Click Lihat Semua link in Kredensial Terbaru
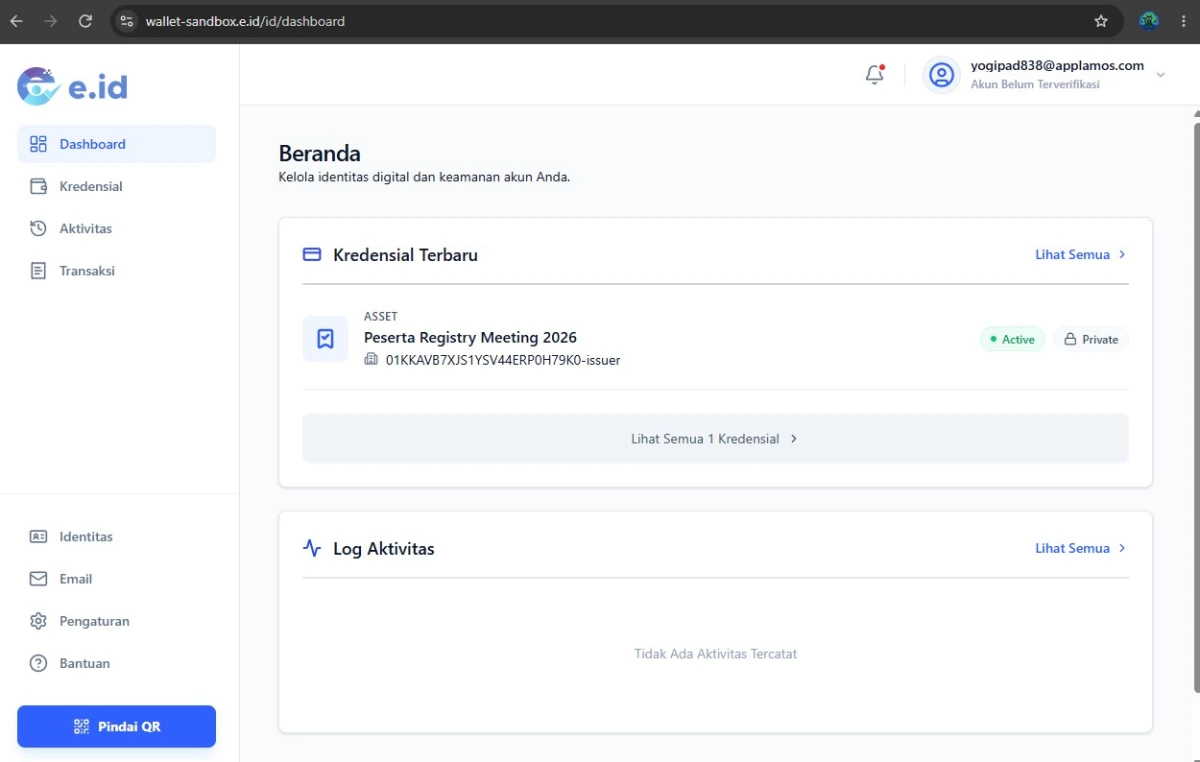This screenshot has width=1200, height=762. (x=1081, y=255)
